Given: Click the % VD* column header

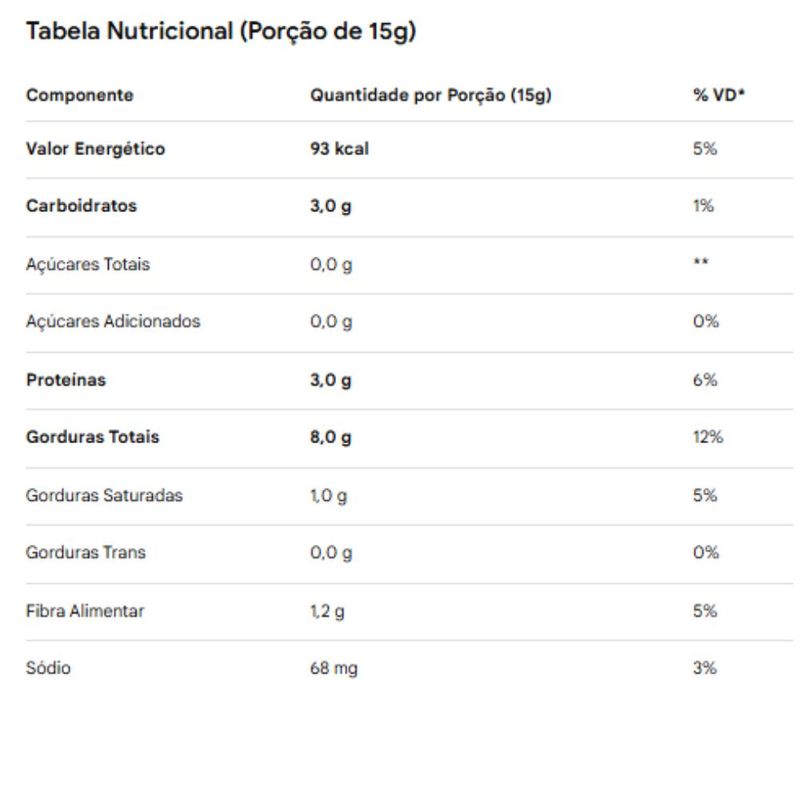Looking at the screenshot, I should [x=719, y=95].
